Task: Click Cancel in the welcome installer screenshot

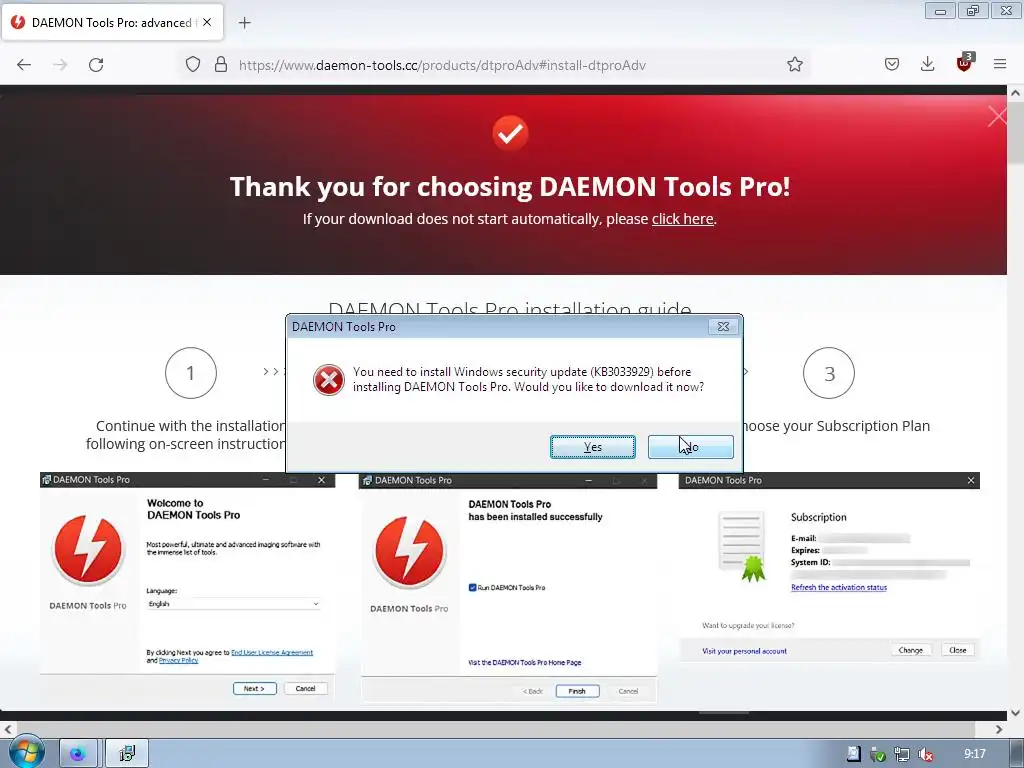Action: click(x=306, y=688)
